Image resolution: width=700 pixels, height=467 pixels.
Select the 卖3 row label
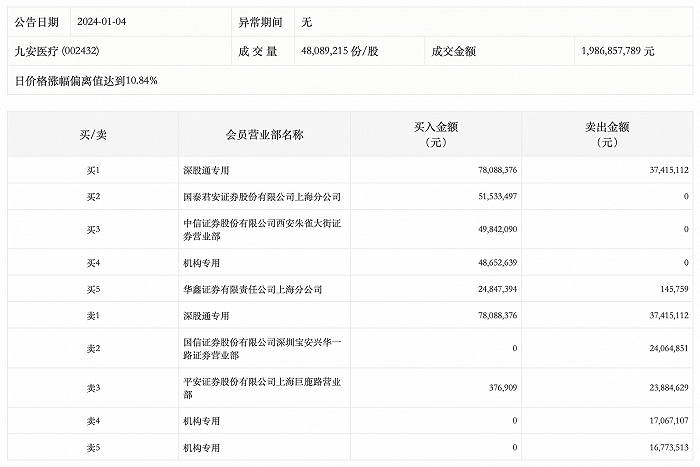(93, 388)
